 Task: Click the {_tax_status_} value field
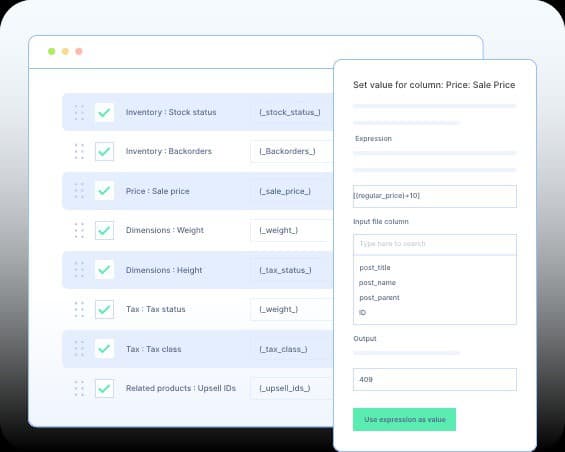click(x=292, y=270)
